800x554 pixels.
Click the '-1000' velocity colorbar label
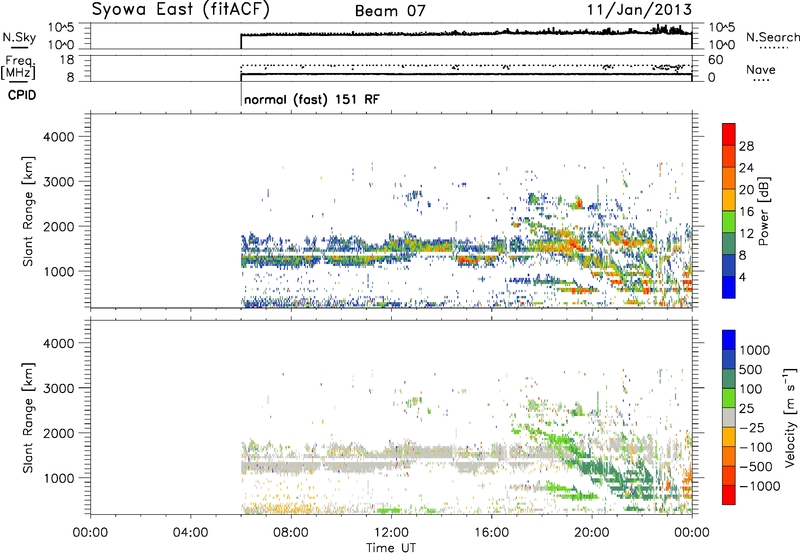[x=759, y=486]
